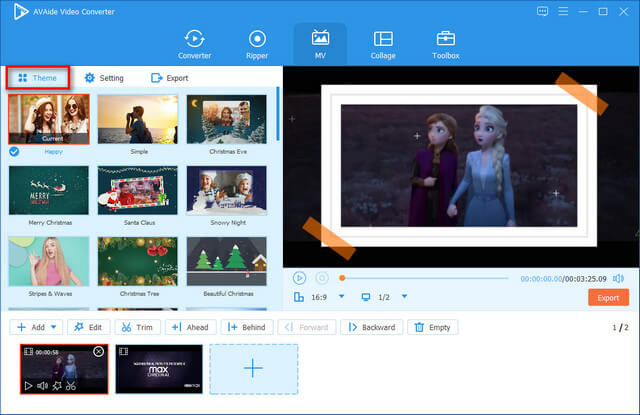640x415 pixels.
Task: Open the hamburger menu in title bar
Action: pos(563,11)
